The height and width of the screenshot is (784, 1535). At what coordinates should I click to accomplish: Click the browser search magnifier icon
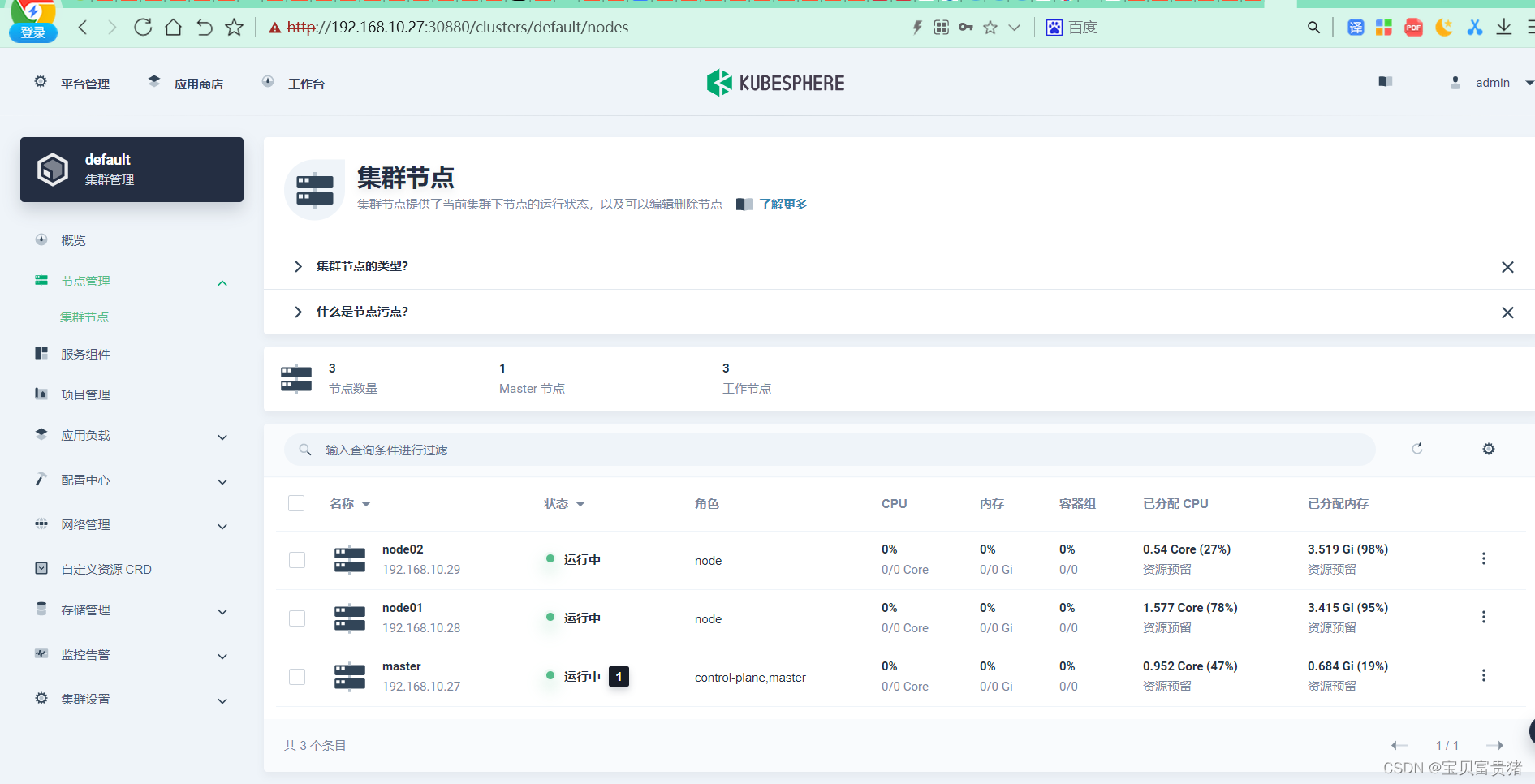coord(1313,28)
